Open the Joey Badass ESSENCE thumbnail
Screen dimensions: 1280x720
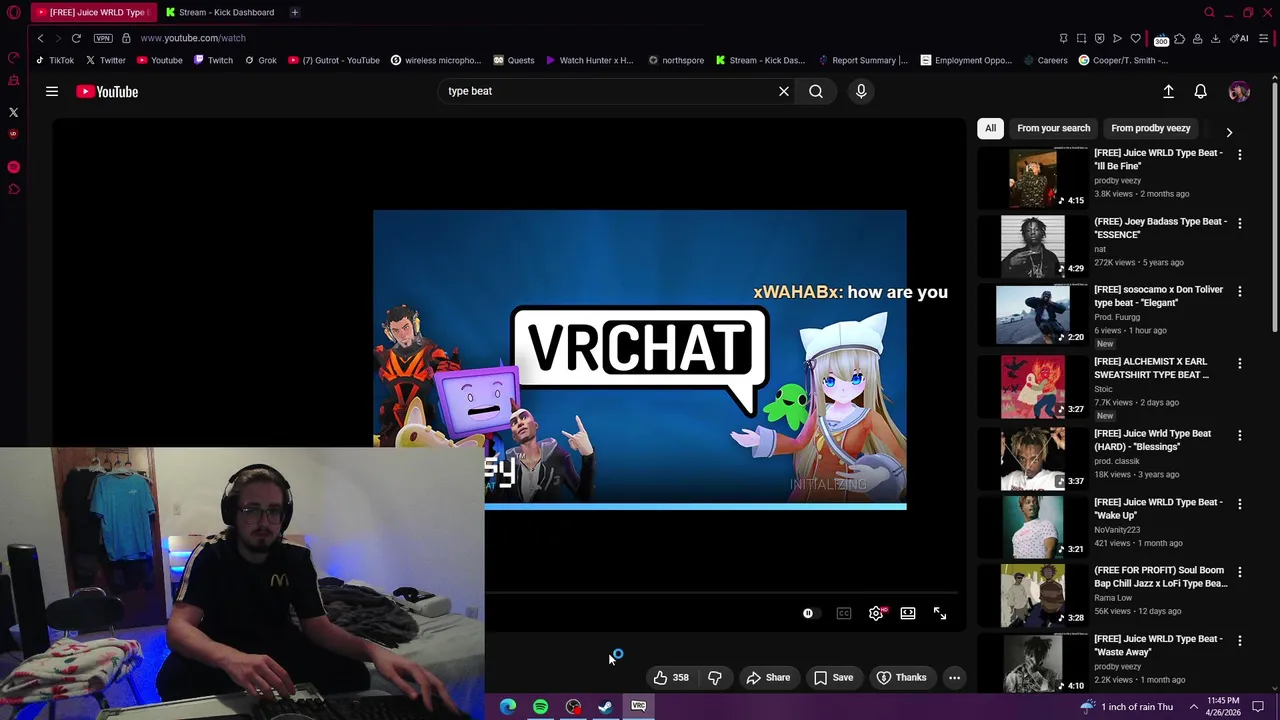(x=1033, y=246)
